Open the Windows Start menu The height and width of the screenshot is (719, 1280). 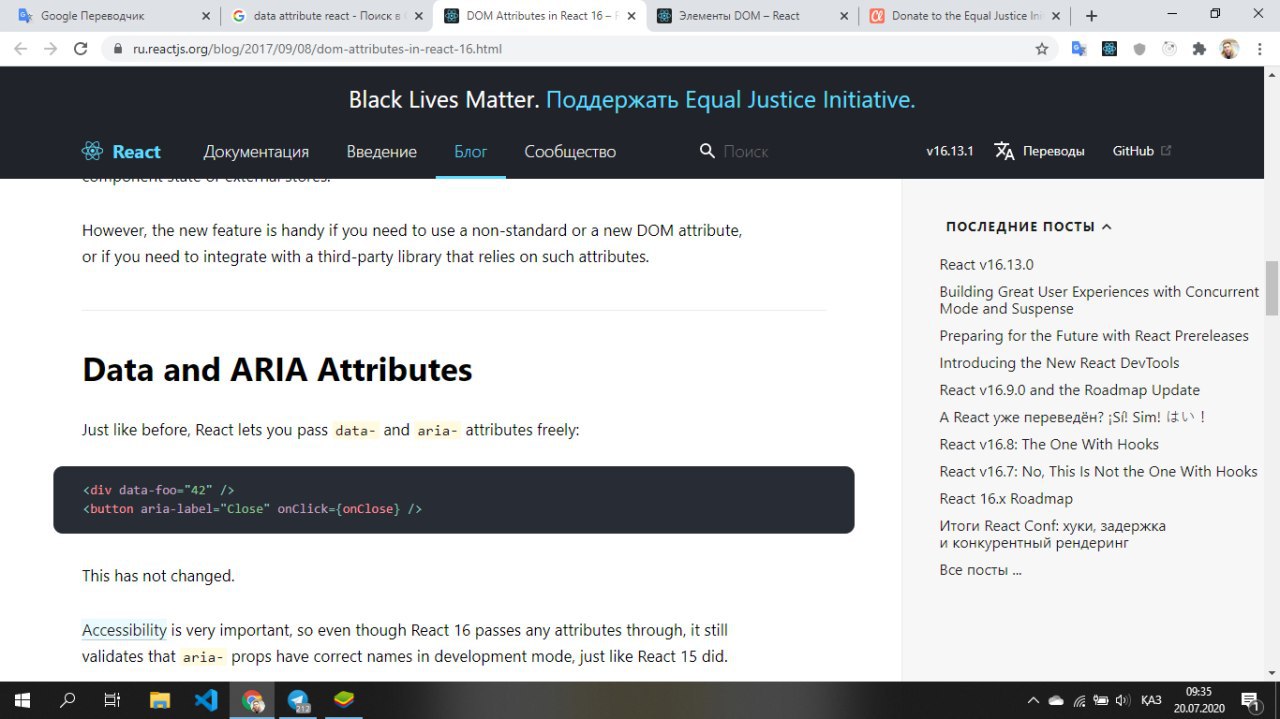pyautogui.click(x=21, y=700)
